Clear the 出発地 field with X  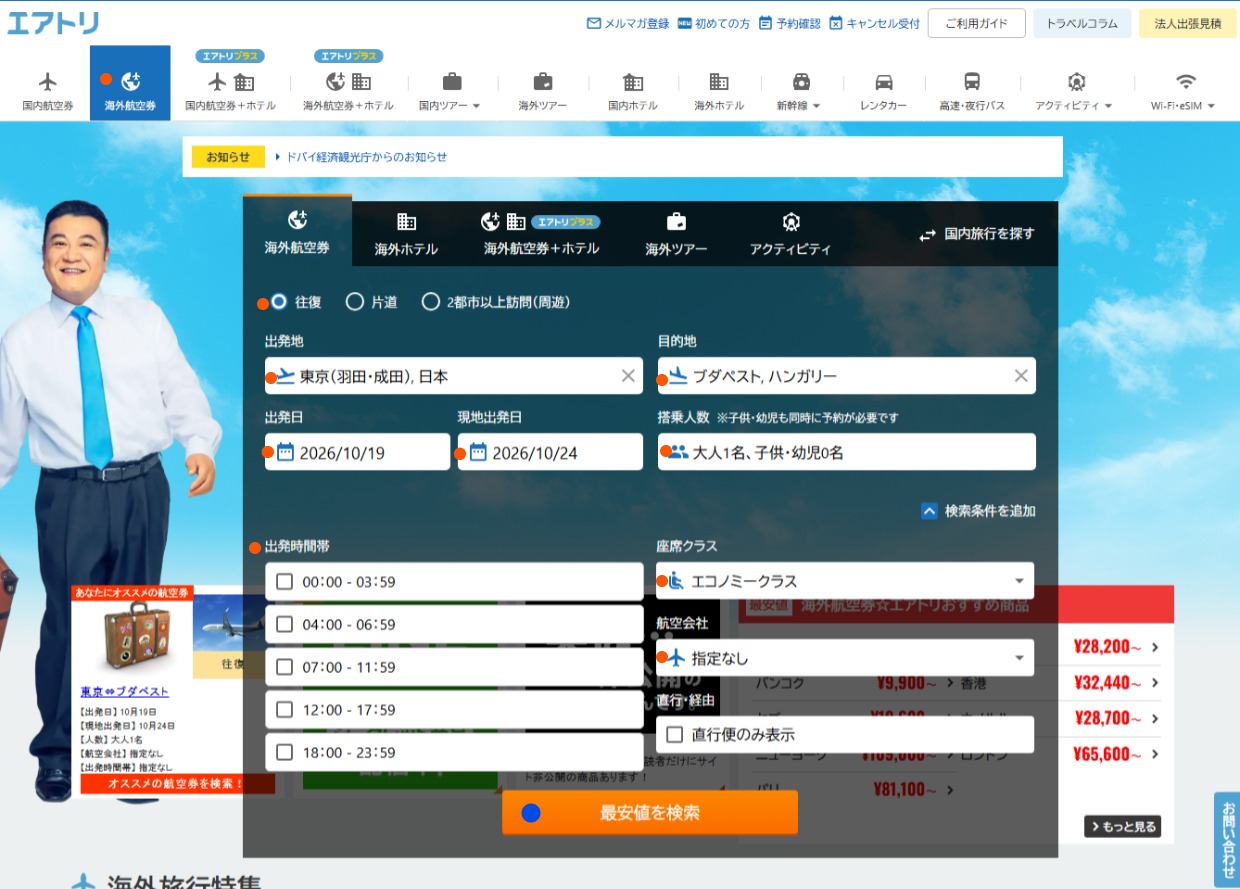click(x=628, y=376)
